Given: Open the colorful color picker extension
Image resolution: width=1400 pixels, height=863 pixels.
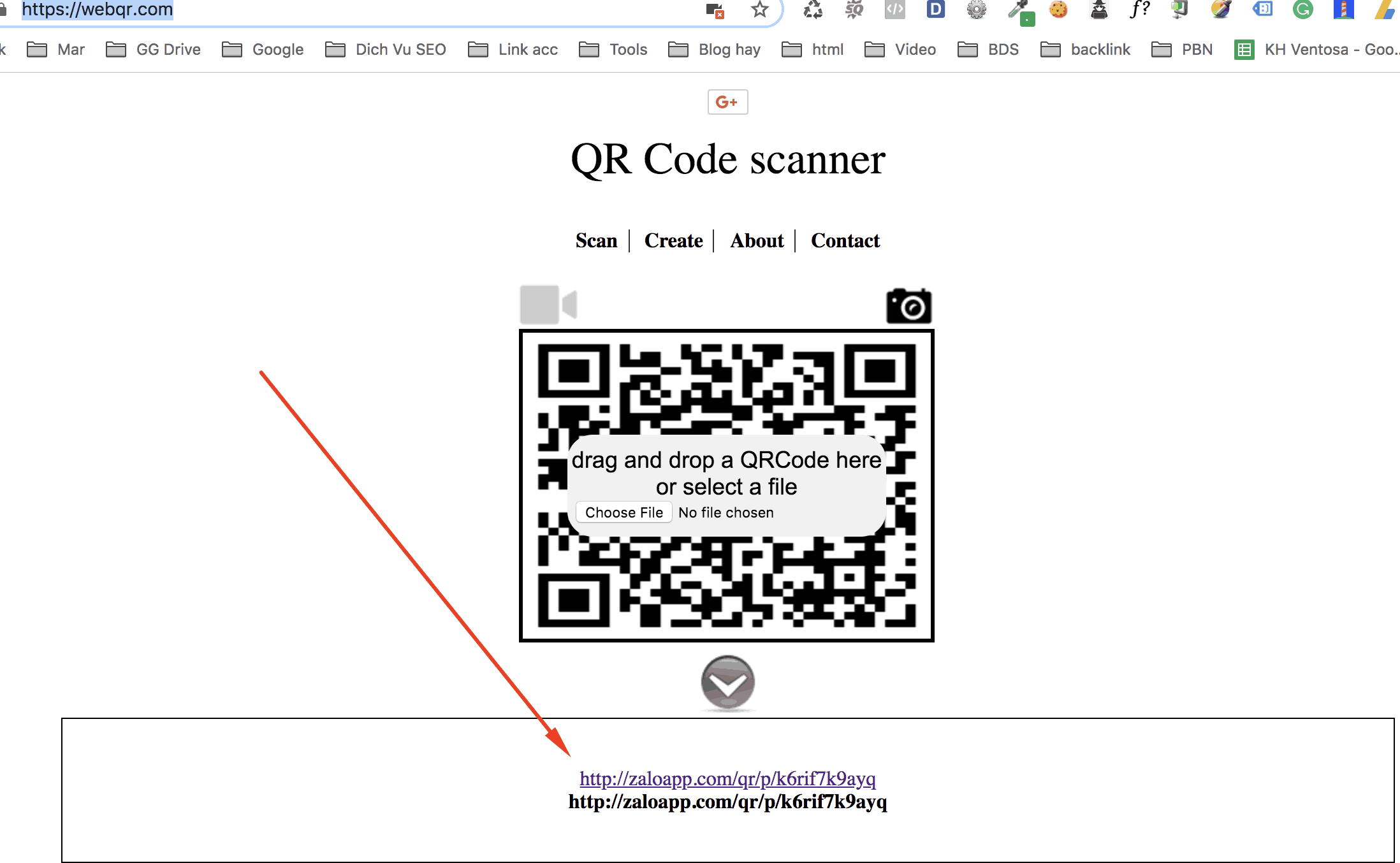Looking at the screenshot, I should [x=1221, y=10].
